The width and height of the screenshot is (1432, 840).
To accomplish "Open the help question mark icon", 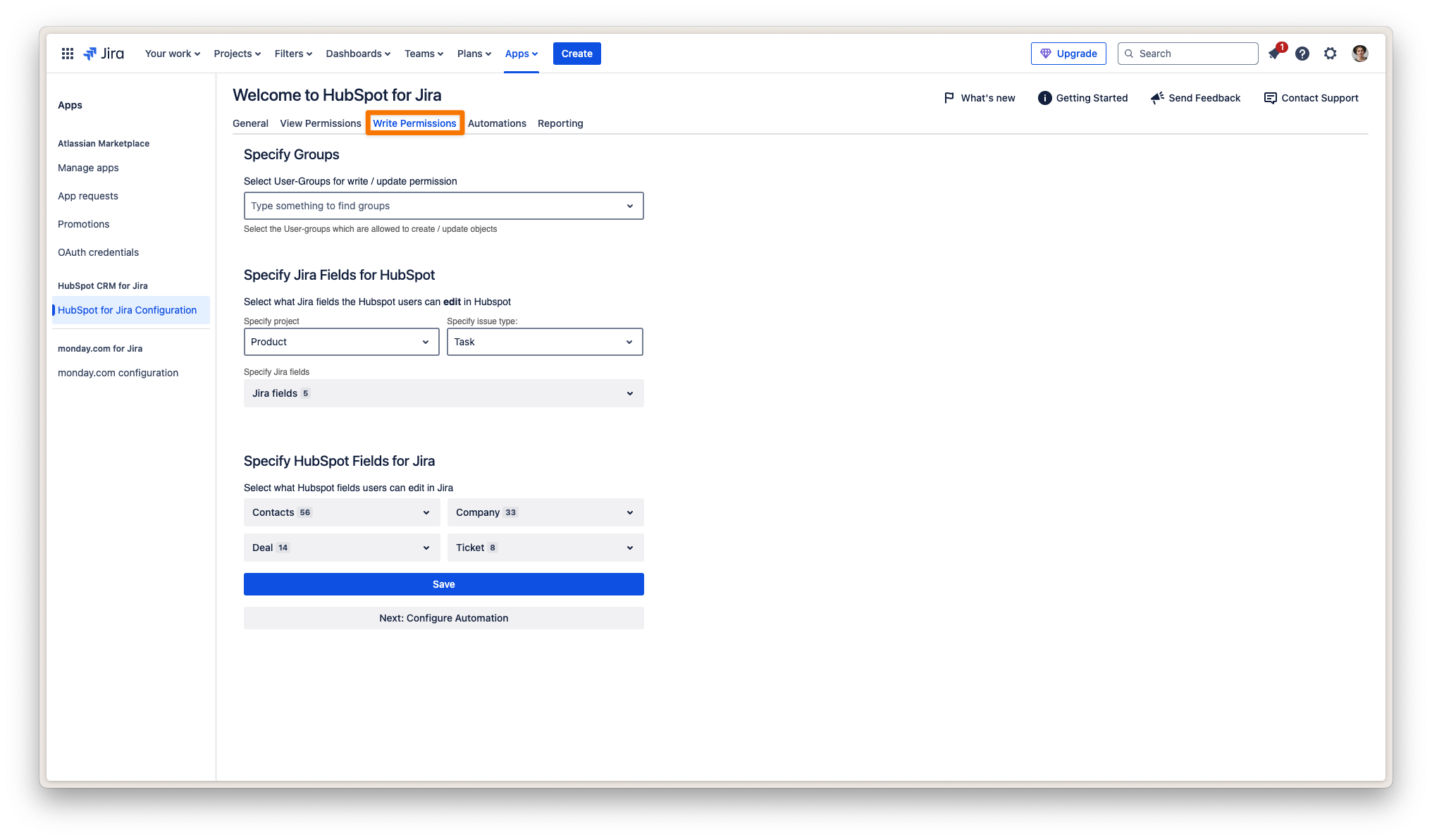I will tap(1302, 54).
